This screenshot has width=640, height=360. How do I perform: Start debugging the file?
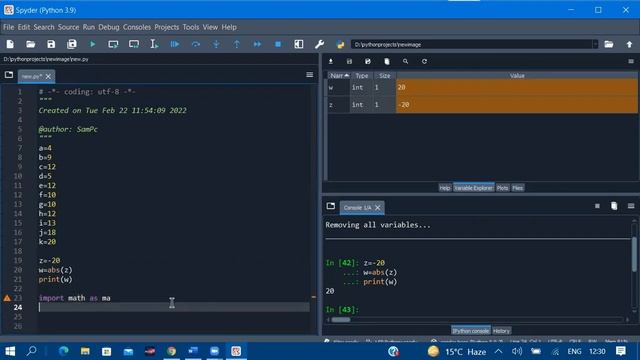pyautogui.click(x=175, y=44)
